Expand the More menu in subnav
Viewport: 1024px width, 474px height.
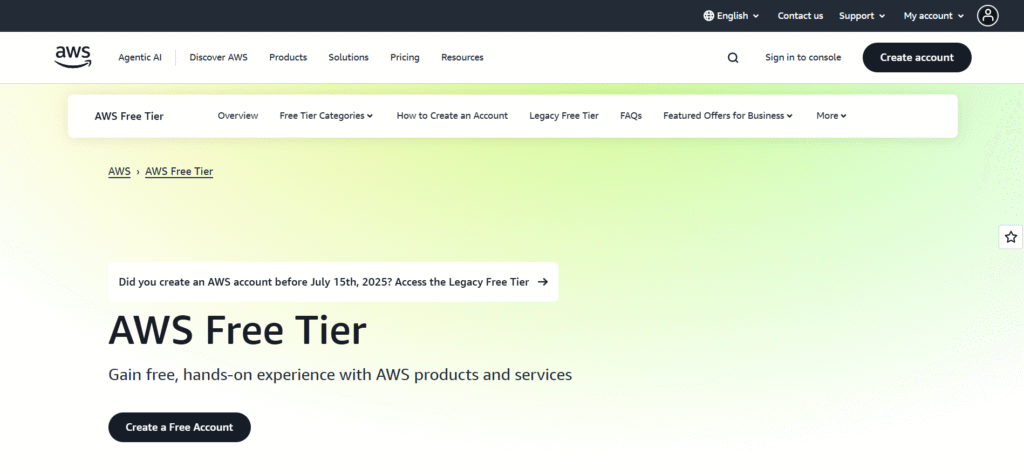pos(831,116)
